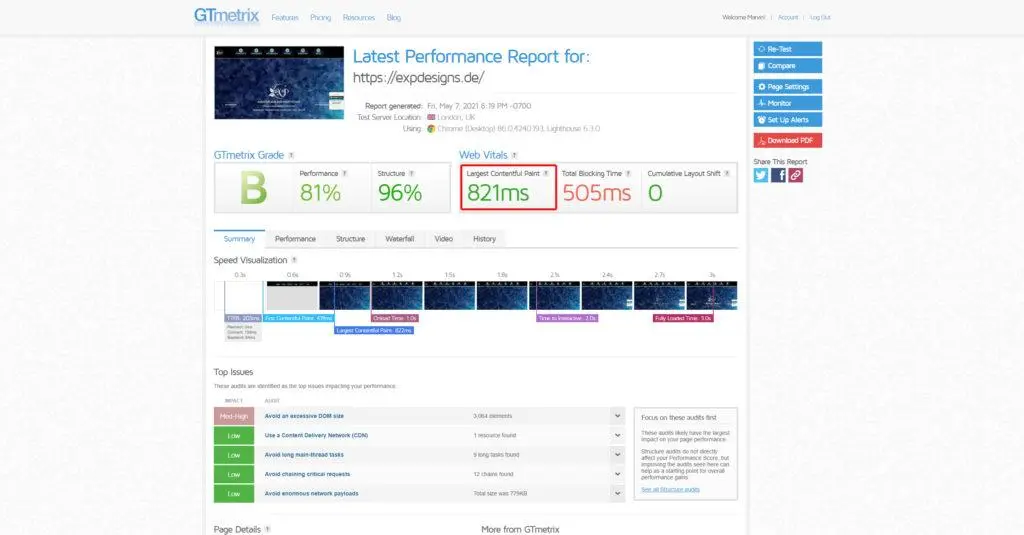Share report on Facebook
The height and width of the screenshot is (535, 1024).
pyautogui.click(x=778, y=175)
